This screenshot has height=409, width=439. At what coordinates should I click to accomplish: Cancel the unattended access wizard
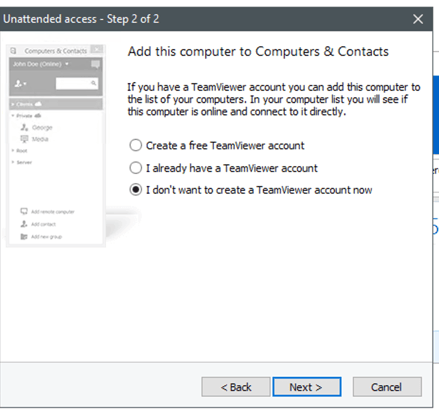[x=387, y=387]
